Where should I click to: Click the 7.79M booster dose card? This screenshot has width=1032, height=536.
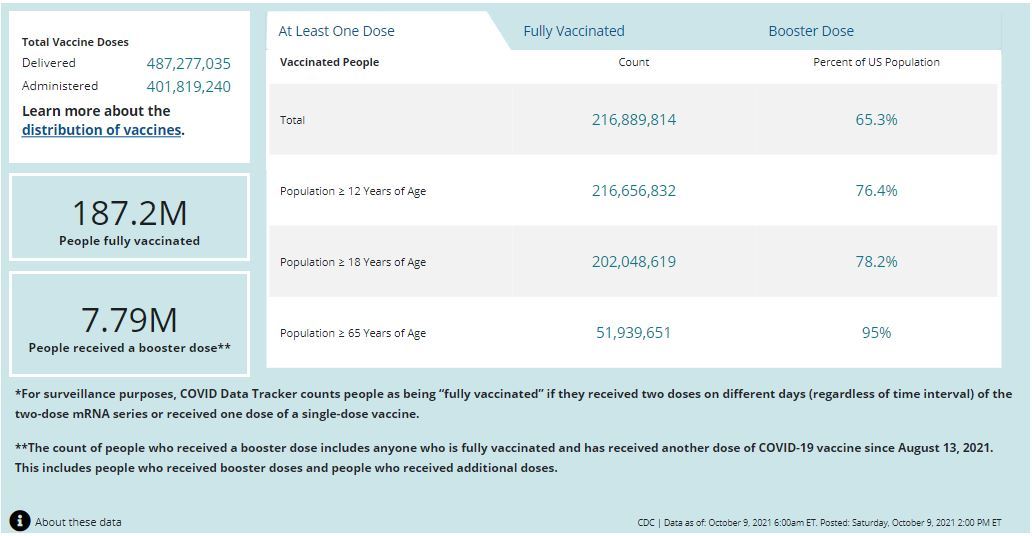(129, 326)
